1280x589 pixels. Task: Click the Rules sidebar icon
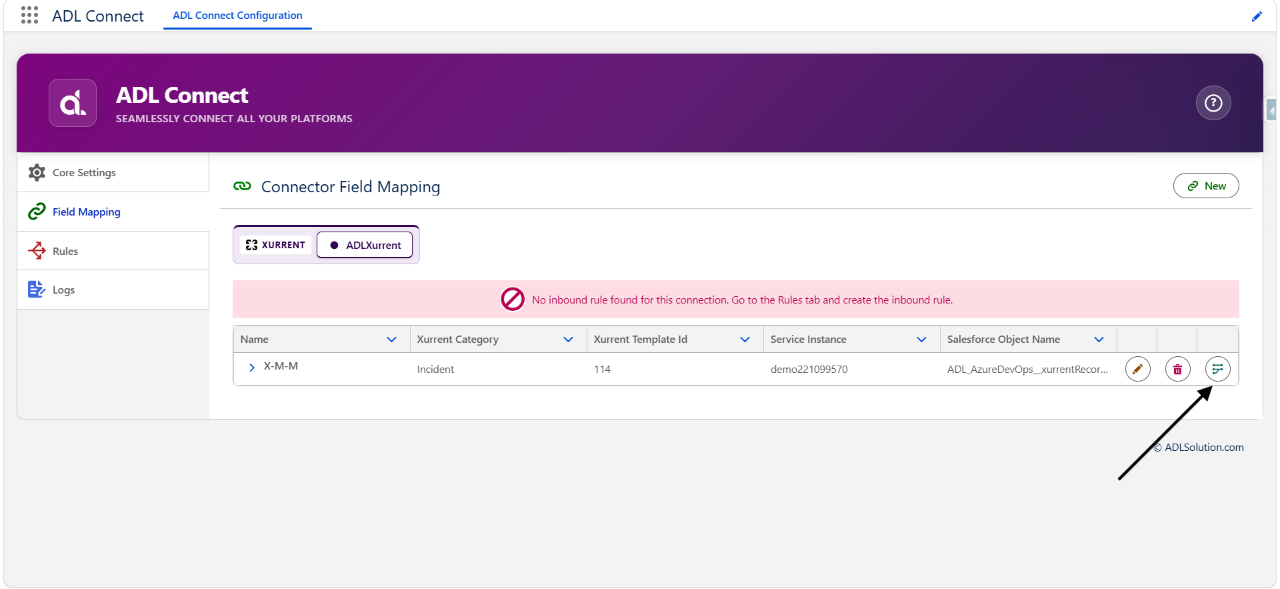pyautogui.click(x=37, y=251)
